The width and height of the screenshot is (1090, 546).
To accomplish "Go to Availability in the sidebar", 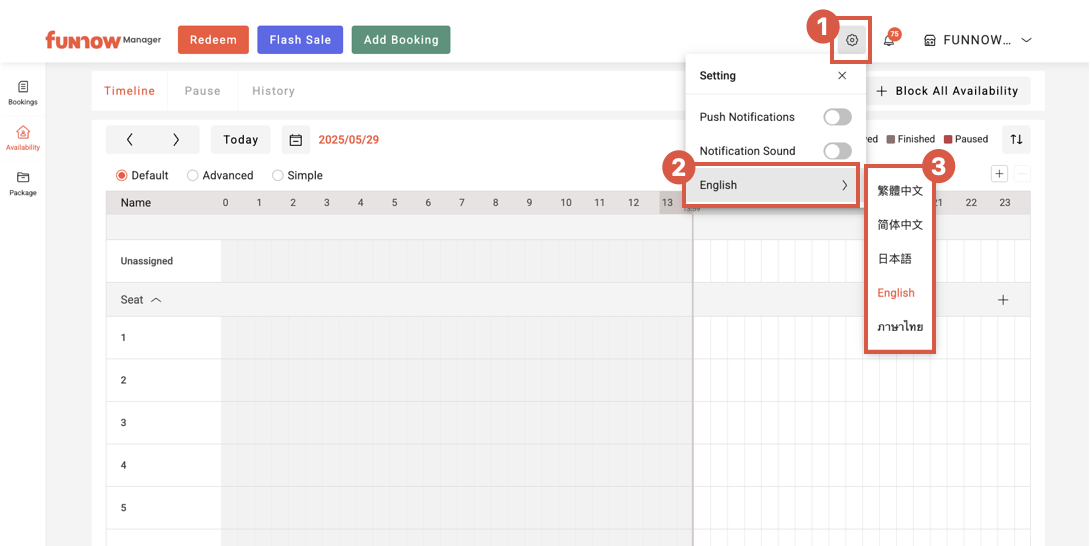I will (23, 138).
